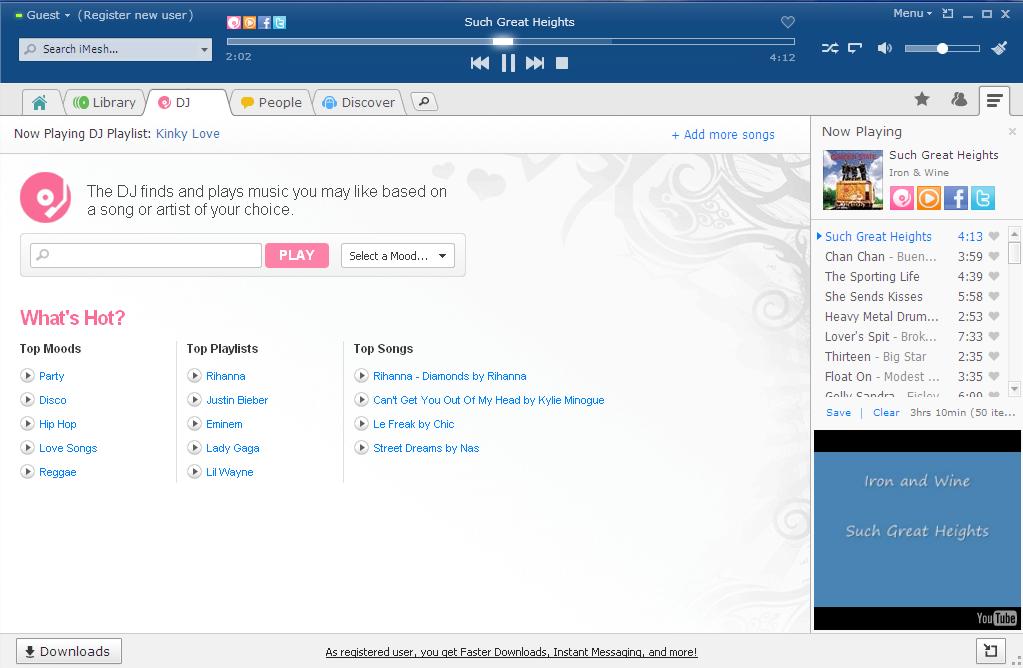
Task: Open the friends panel icon
Action: tap(959, 99)
